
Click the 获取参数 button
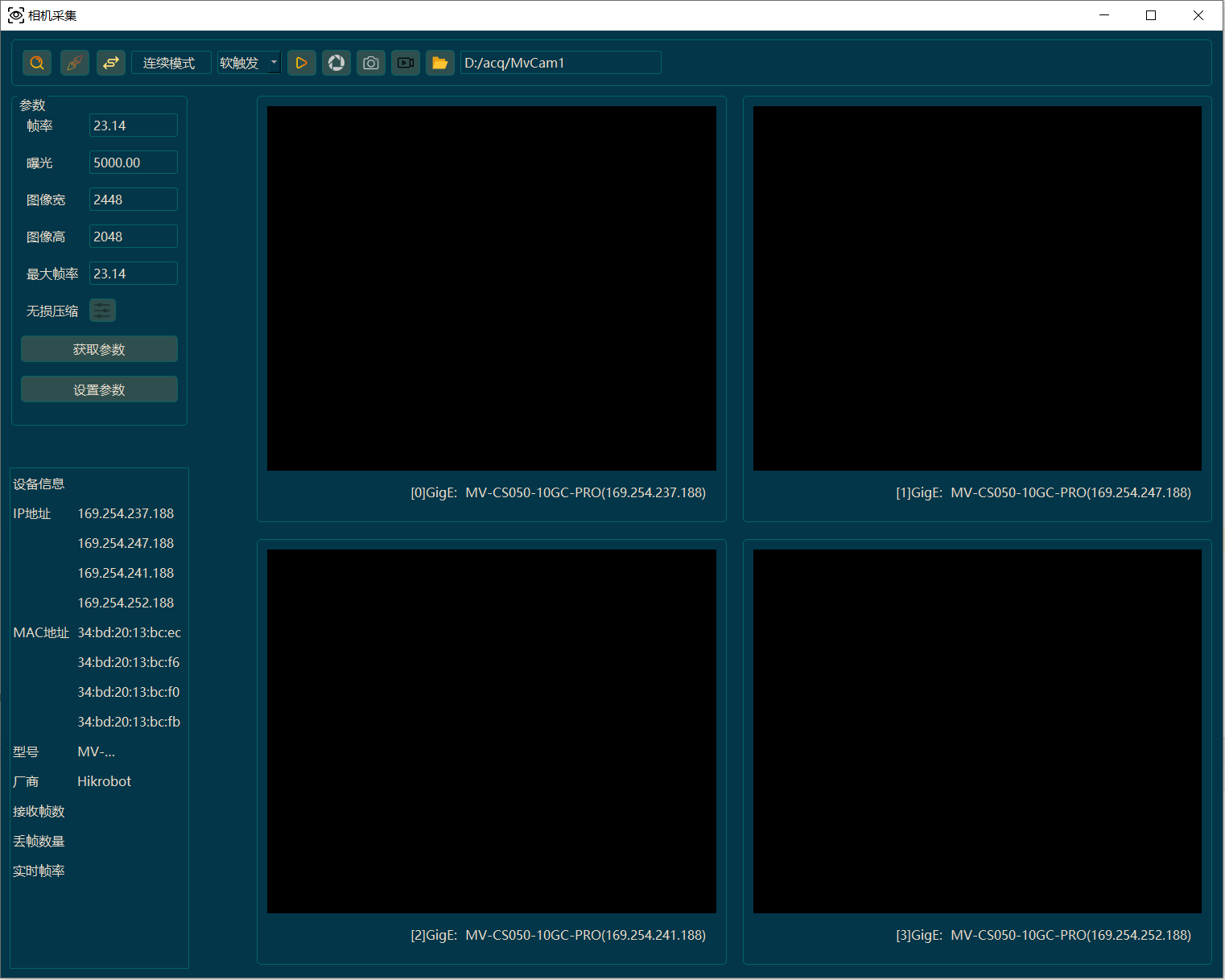click(99, 349)
